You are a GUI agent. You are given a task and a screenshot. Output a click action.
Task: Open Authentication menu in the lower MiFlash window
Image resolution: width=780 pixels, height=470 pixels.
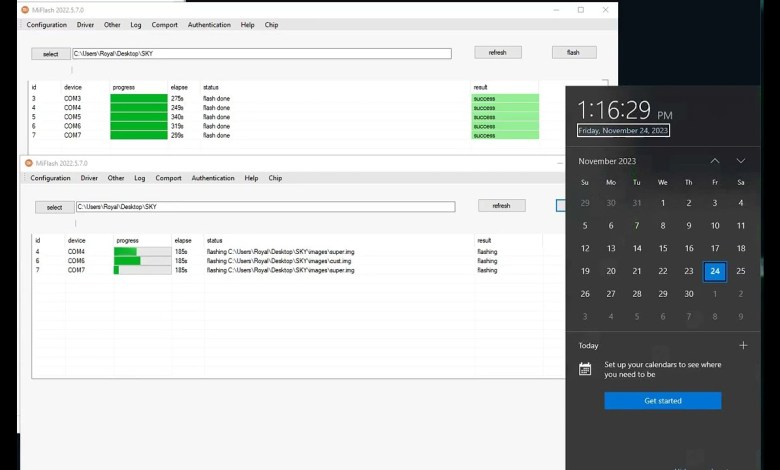213,178
